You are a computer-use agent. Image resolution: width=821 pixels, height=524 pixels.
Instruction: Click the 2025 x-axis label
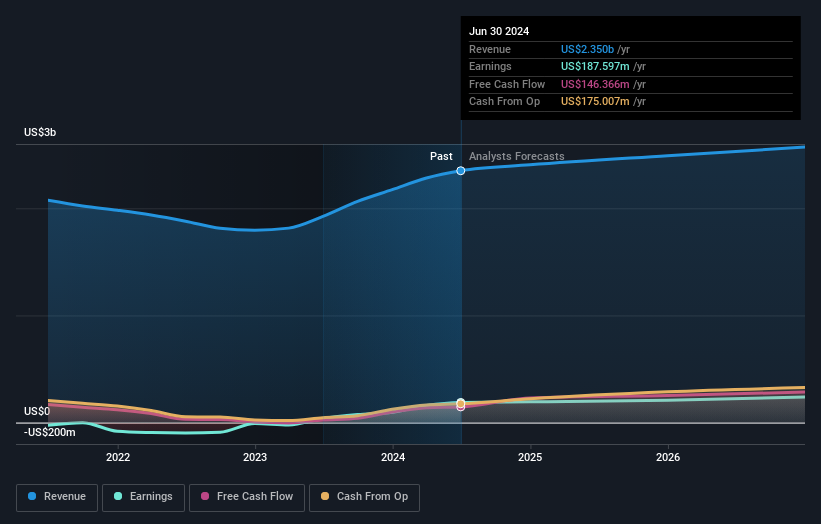tap(530, 457)
